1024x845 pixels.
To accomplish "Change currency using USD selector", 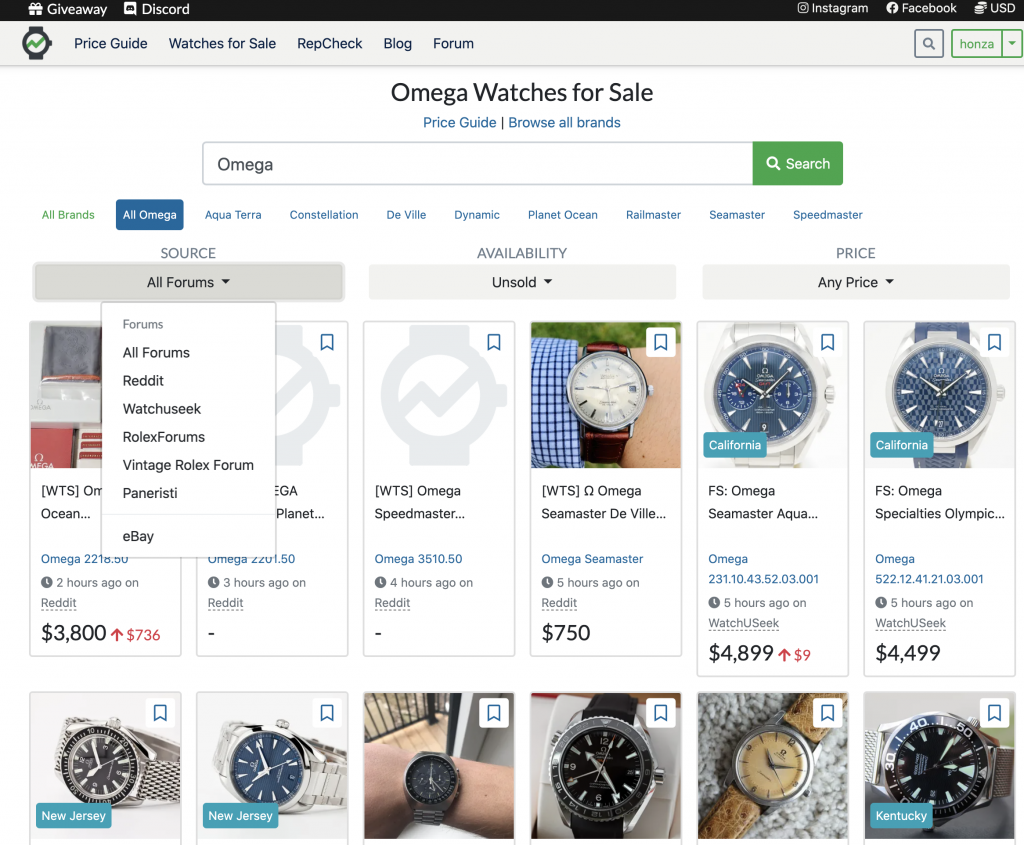I will point(995,8).
